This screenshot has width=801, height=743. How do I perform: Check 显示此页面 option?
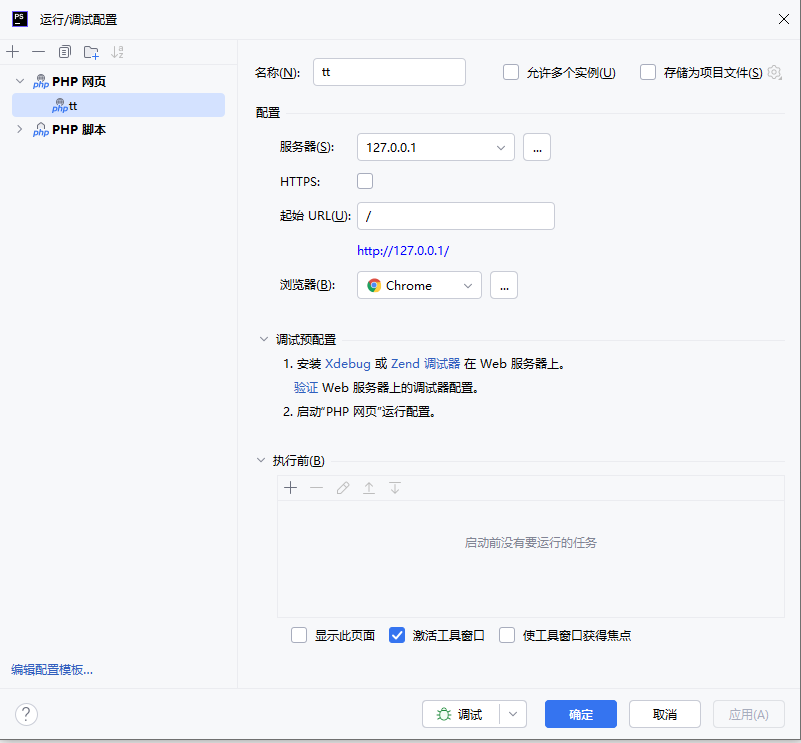pos(299,635)
